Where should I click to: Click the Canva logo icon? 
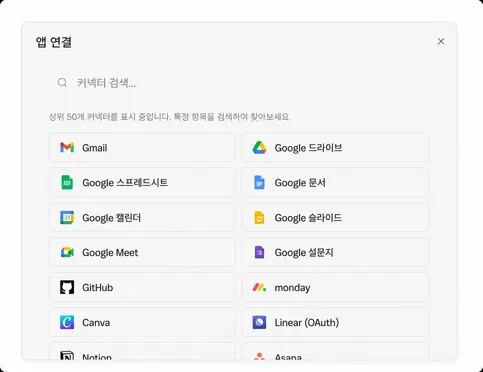coord(67,322)
